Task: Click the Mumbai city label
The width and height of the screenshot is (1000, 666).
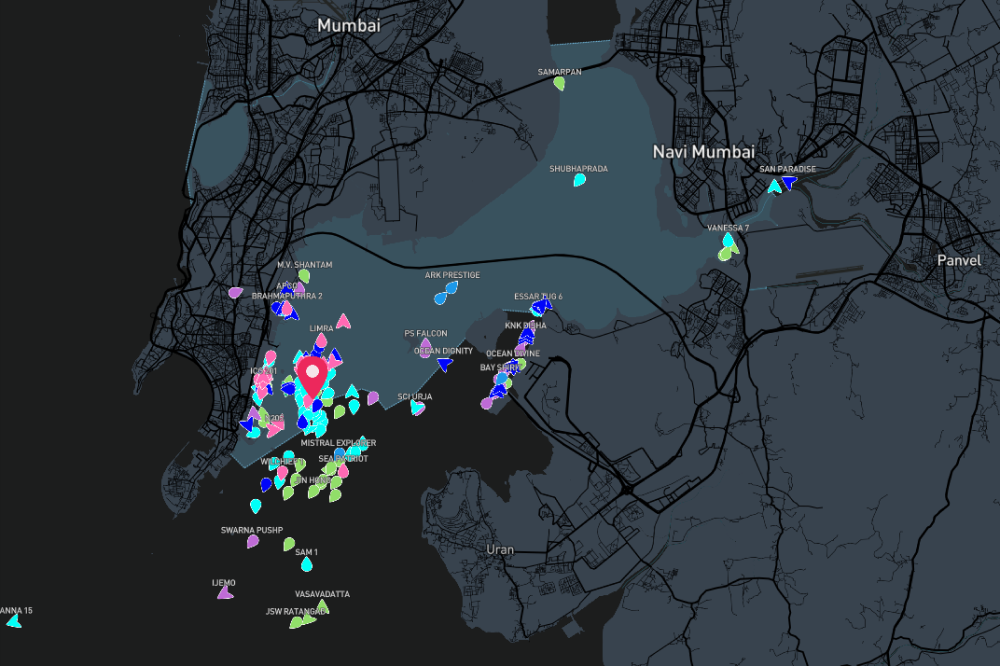Action: click(348, 26)
